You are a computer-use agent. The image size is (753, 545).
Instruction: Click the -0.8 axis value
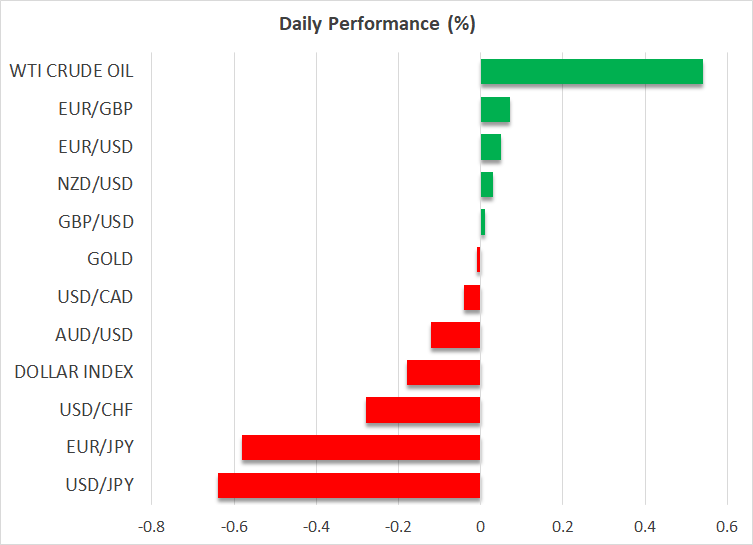click(x=151, y=526)
